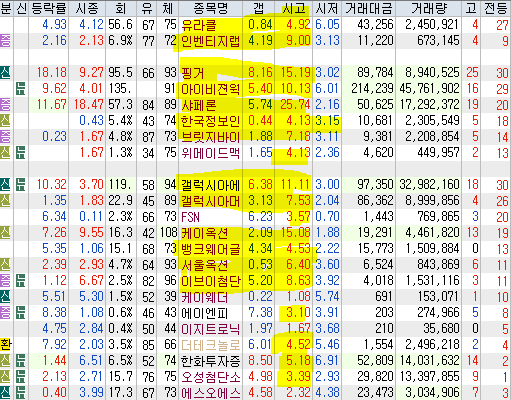Click the news icon in the 이브이첨단 row

coord(21,281)
